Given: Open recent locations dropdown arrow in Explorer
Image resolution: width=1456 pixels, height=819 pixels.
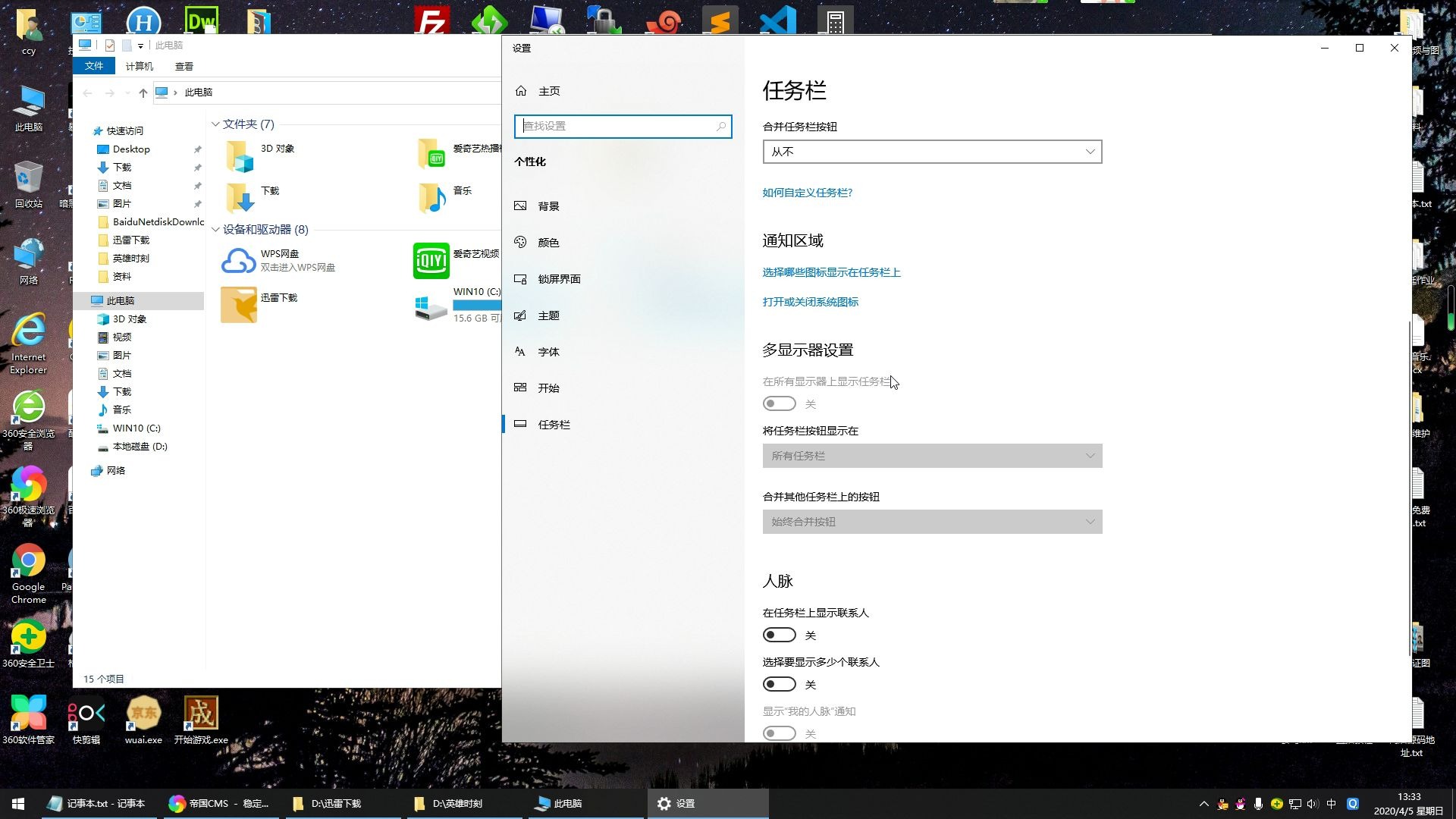Looking at the screenshot, I should (127, 93).
